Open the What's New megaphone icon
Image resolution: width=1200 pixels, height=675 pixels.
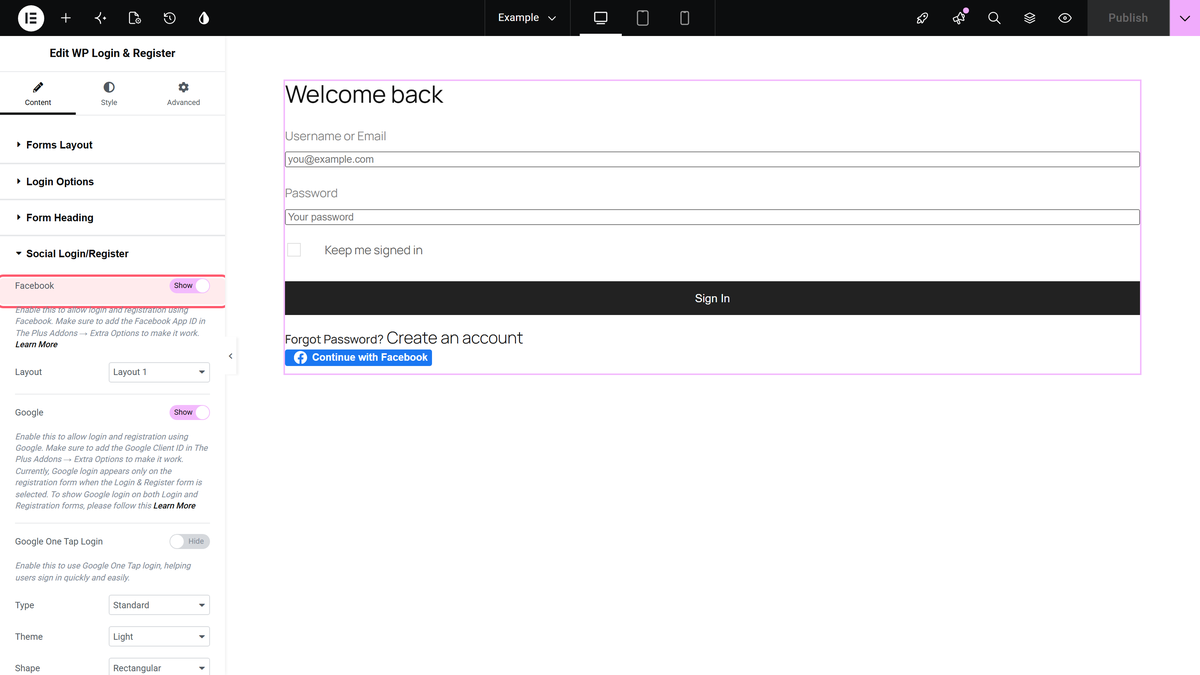tap(959, 18)
